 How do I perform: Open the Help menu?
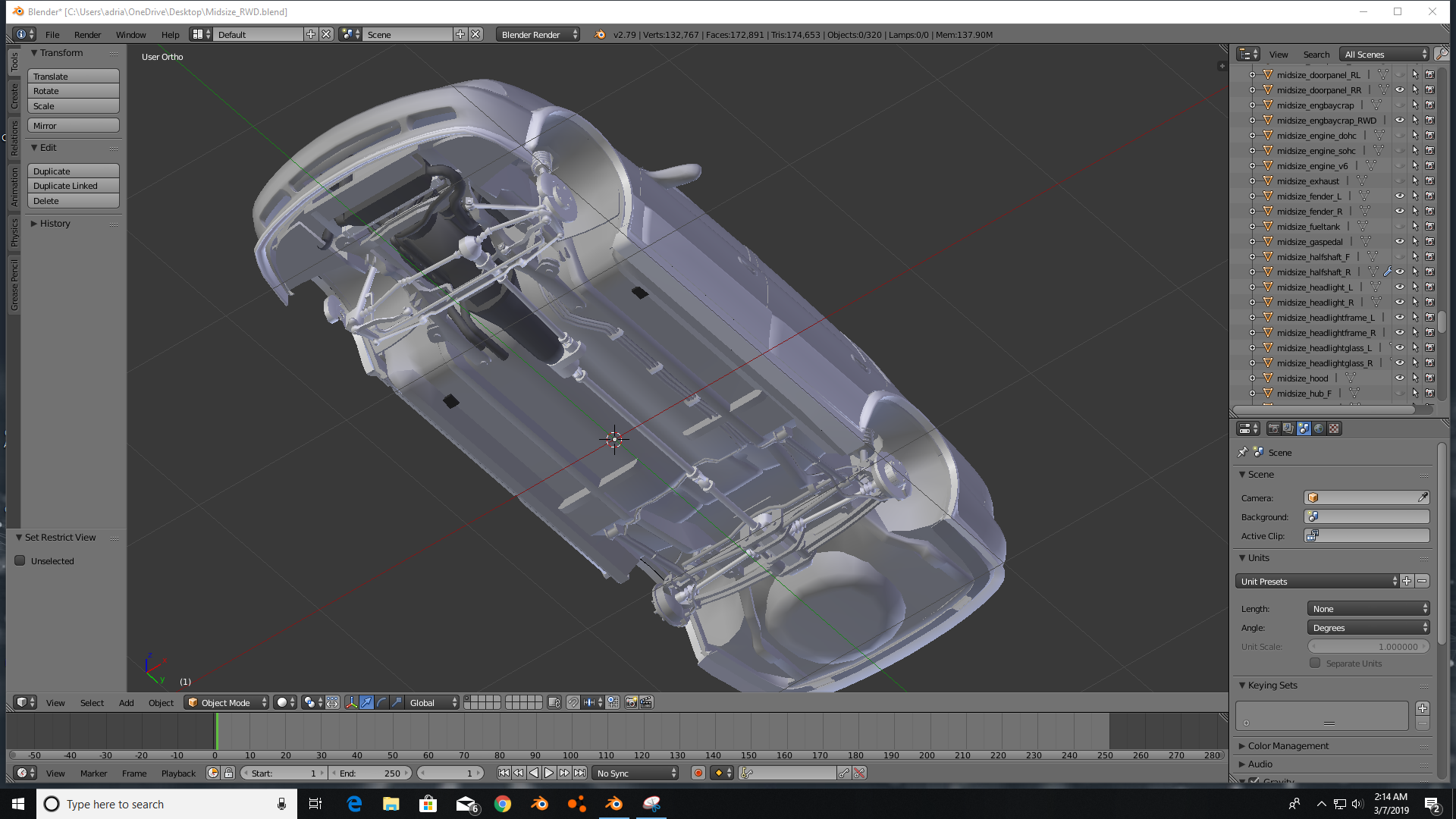click(170, 34)
